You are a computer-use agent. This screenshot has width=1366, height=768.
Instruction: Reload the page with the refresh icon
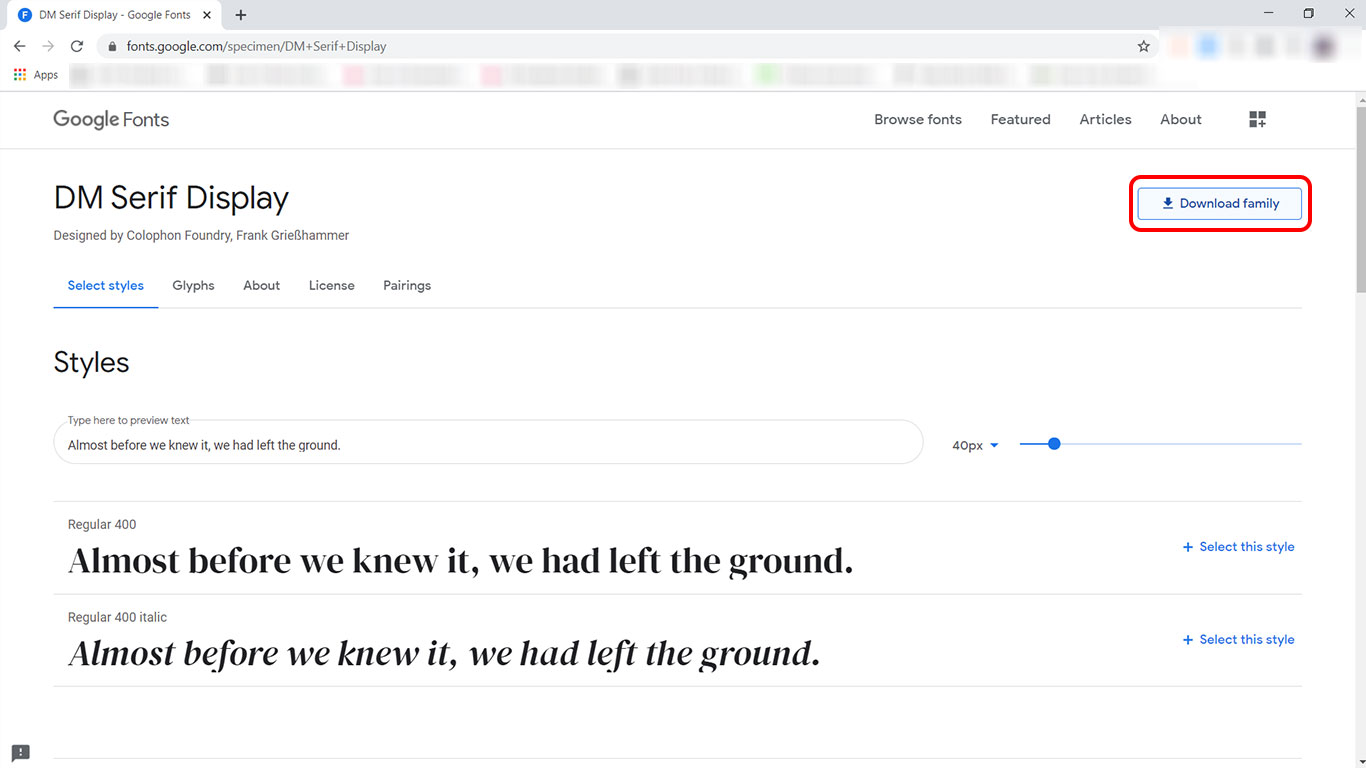(x=77, y=46)
